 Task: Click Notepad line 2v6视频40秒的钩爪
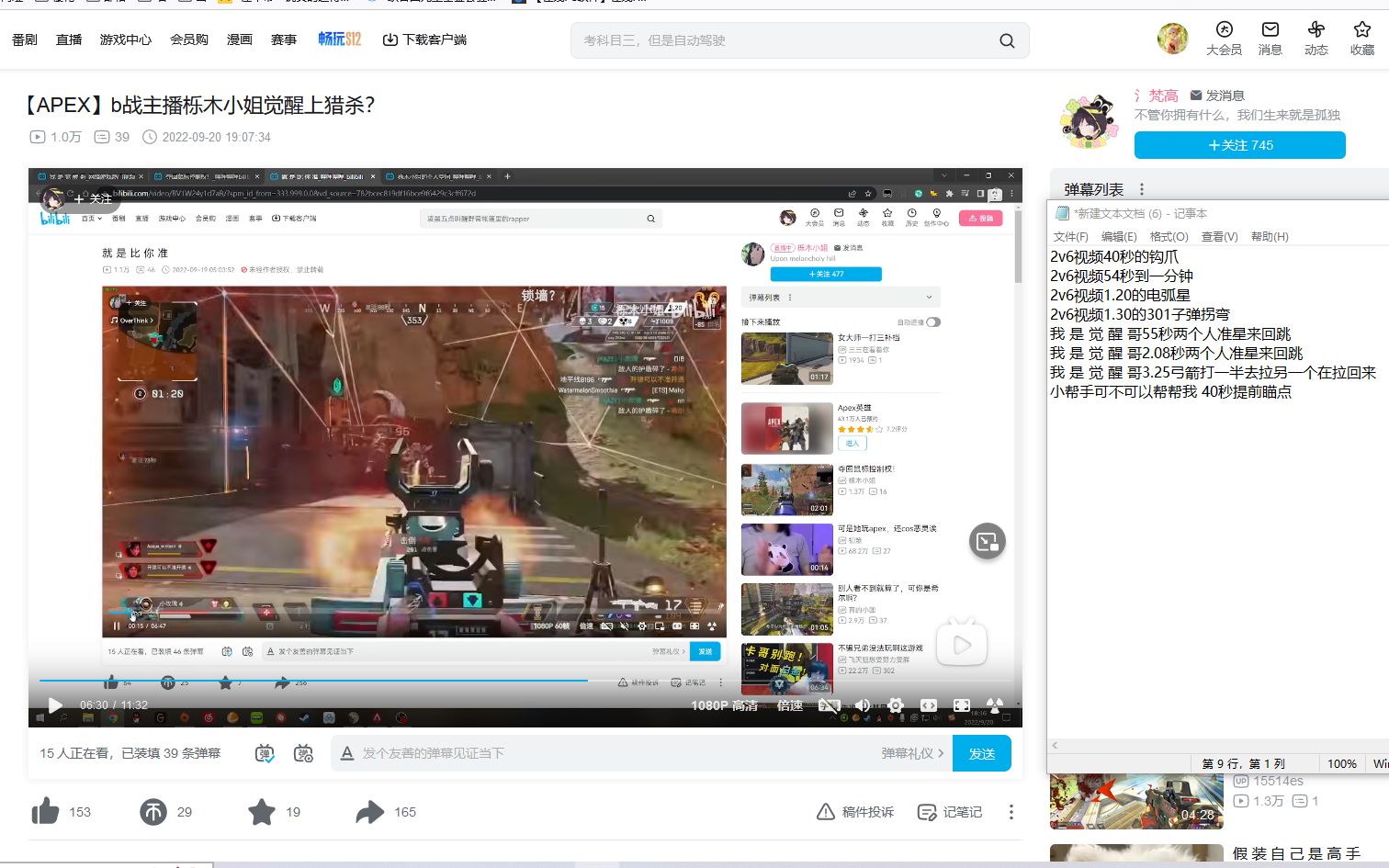click(1114, 256)
